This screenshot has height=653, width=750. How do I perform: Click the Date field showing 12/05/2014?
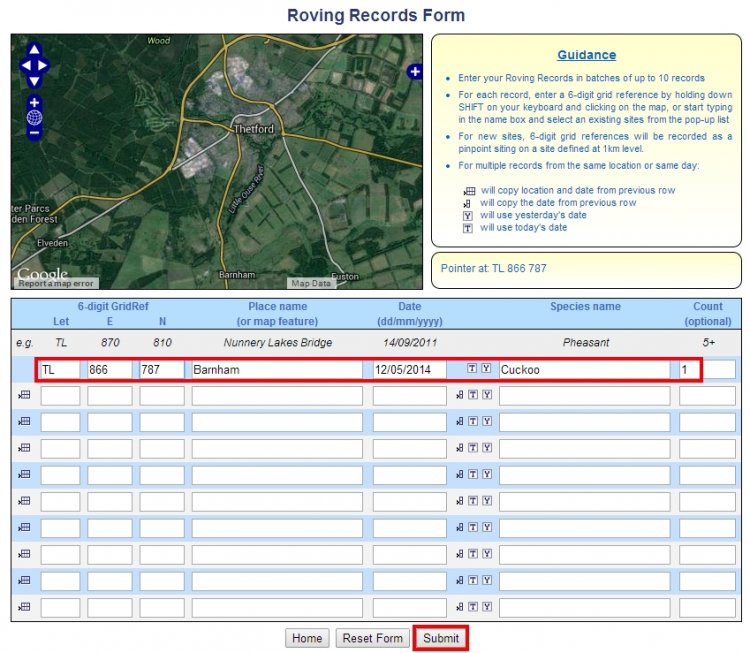click(x=409, y=369)
